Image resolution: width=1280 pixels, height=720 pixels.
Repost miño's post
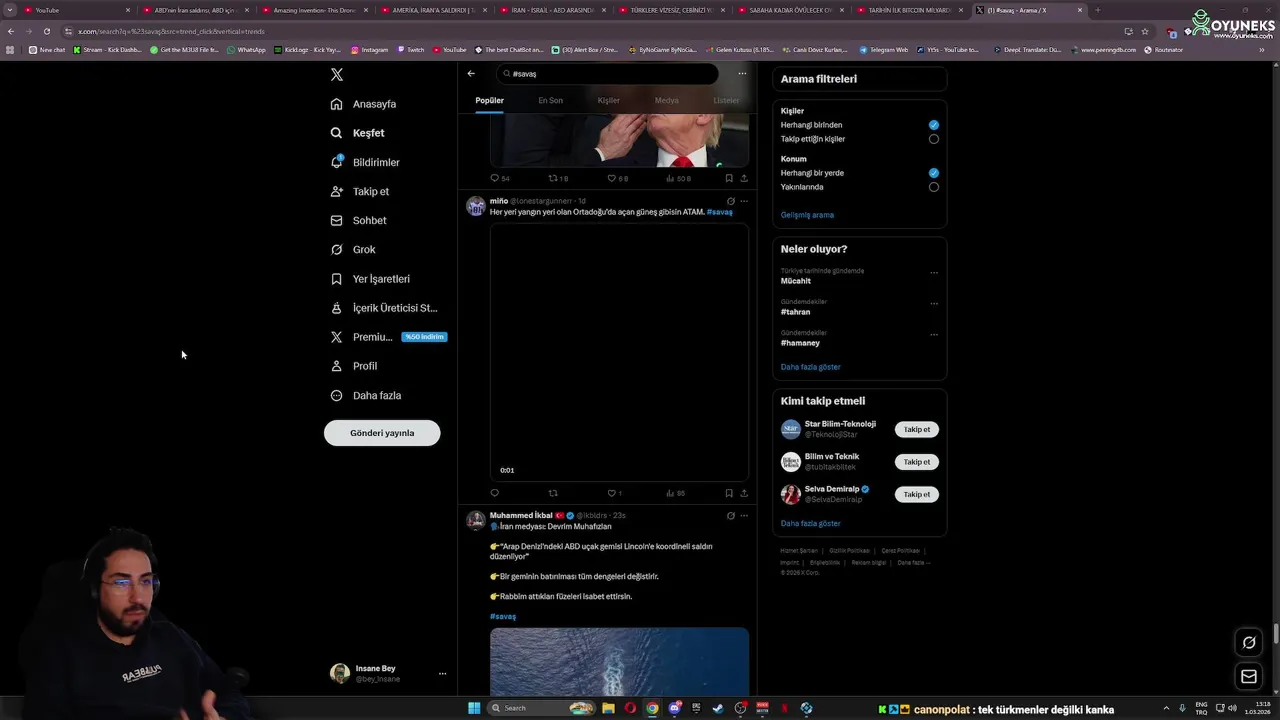click(553, 493)
